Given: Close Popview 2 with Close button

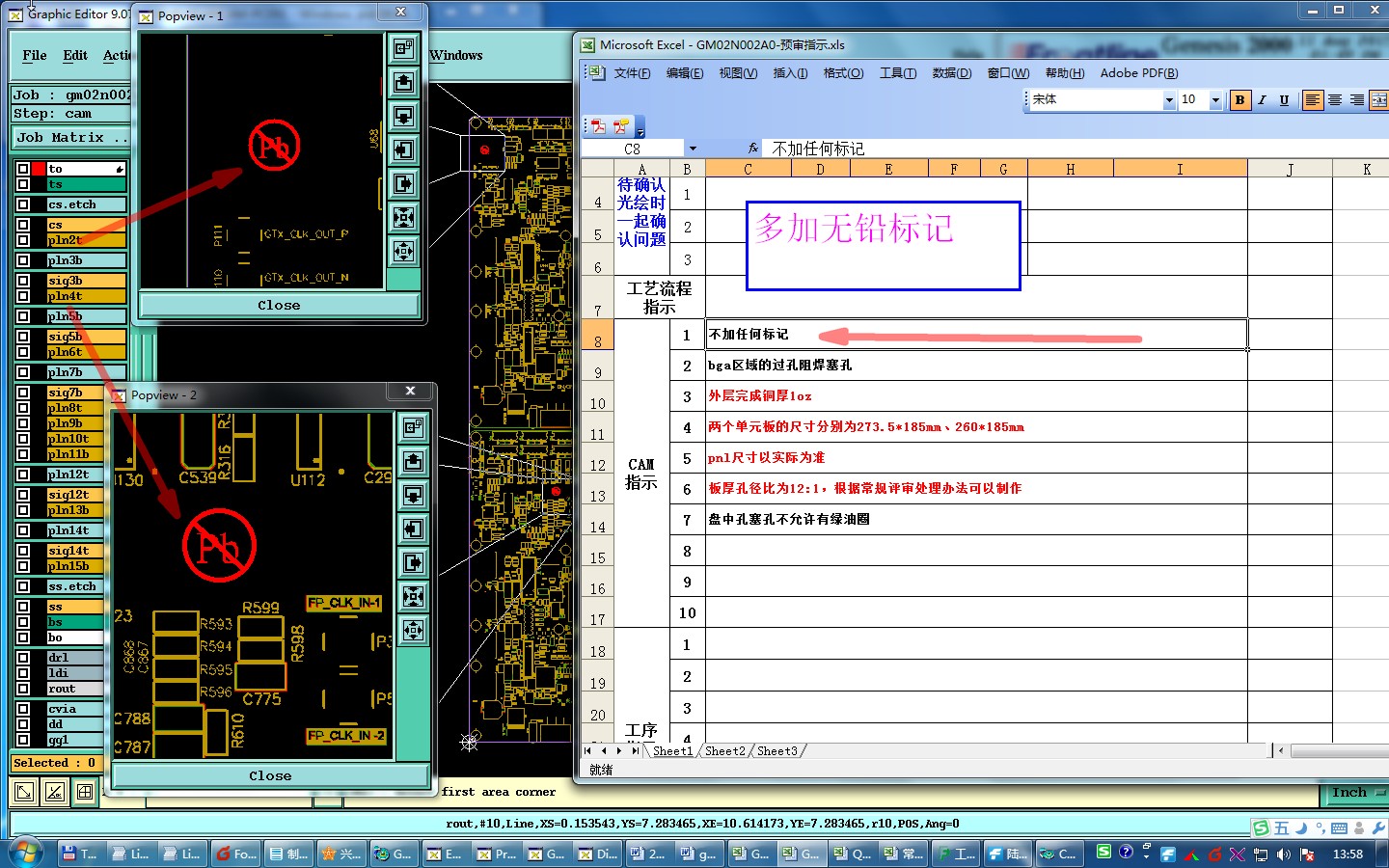Looking at the screenshot, I should 270,775.
